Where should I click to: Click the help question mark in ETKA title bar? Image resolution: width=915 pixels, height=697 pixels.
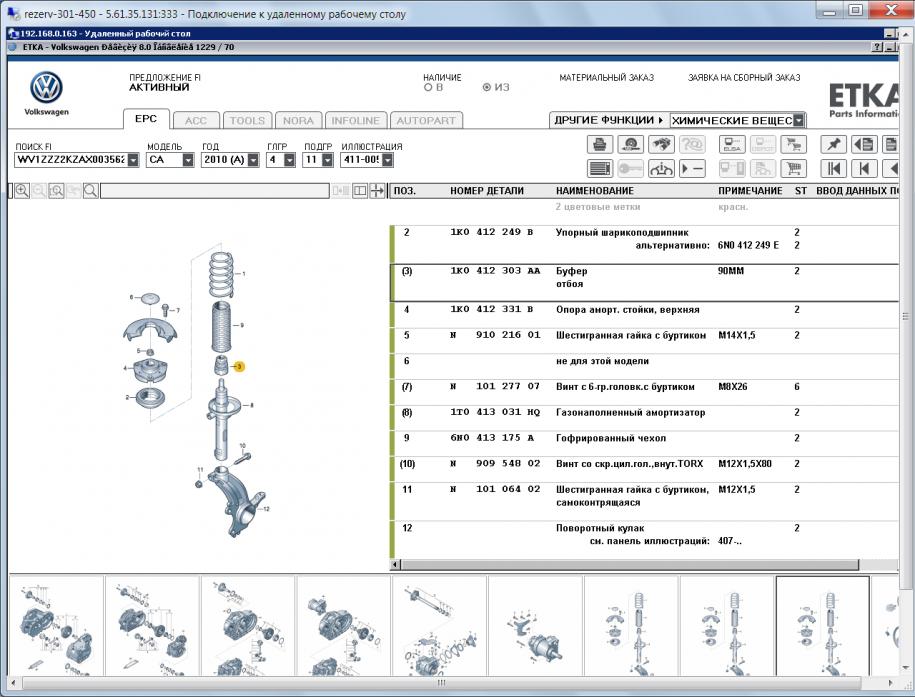(877, 47)
